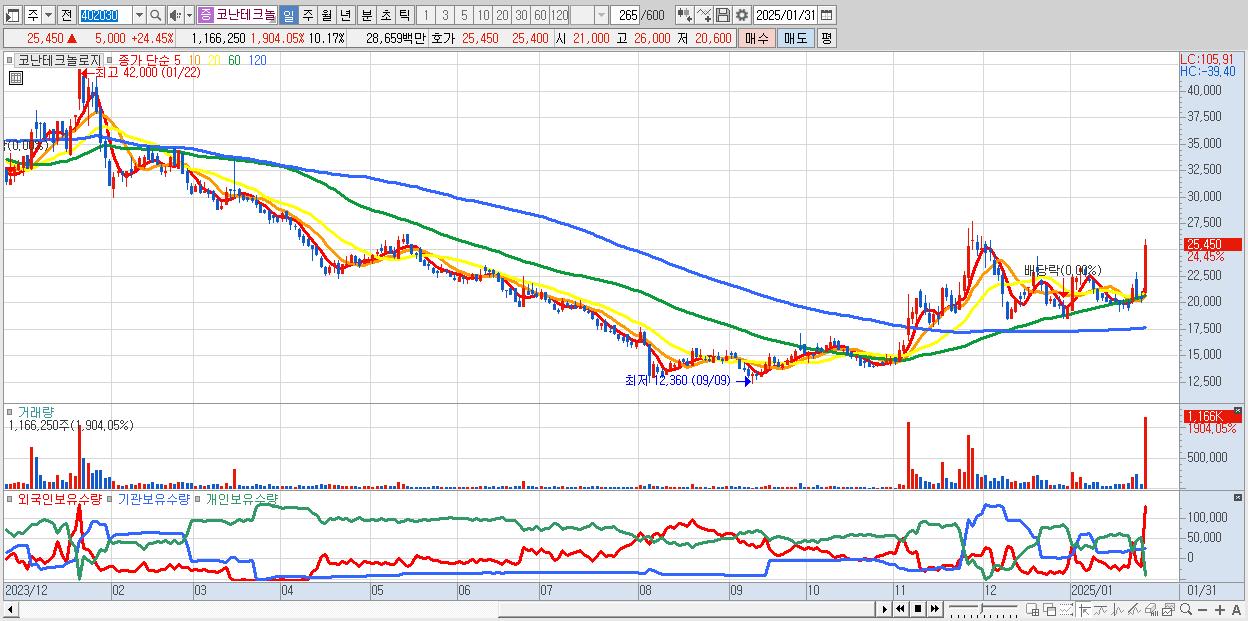
Task: Click the overlapping windows icon
Action: pos(1050,610)
